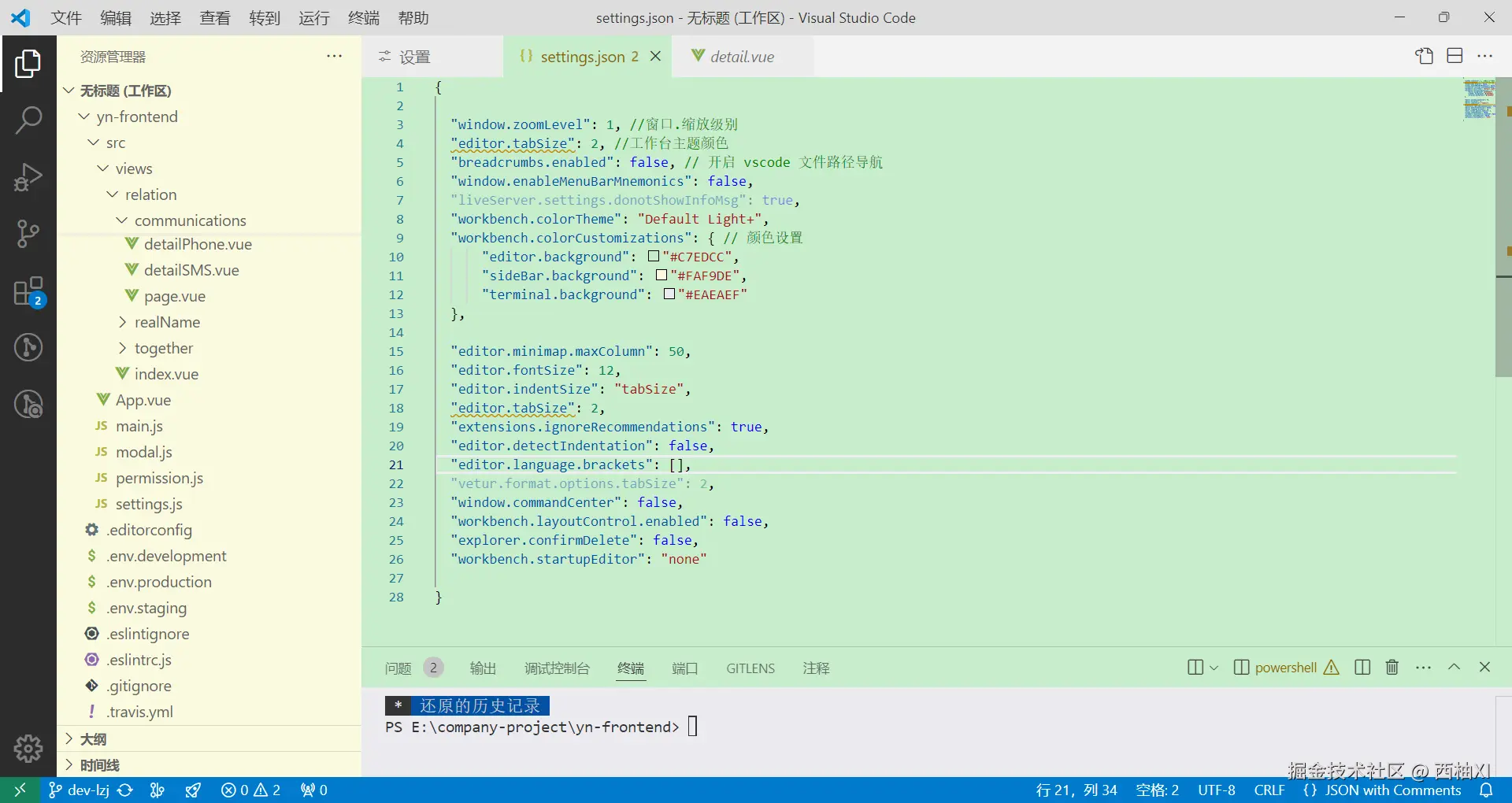Screen dimensions: 1512x803
Task: Show errors and warnings in status bar
Action: pyautogui.click(x=250, y=790)
